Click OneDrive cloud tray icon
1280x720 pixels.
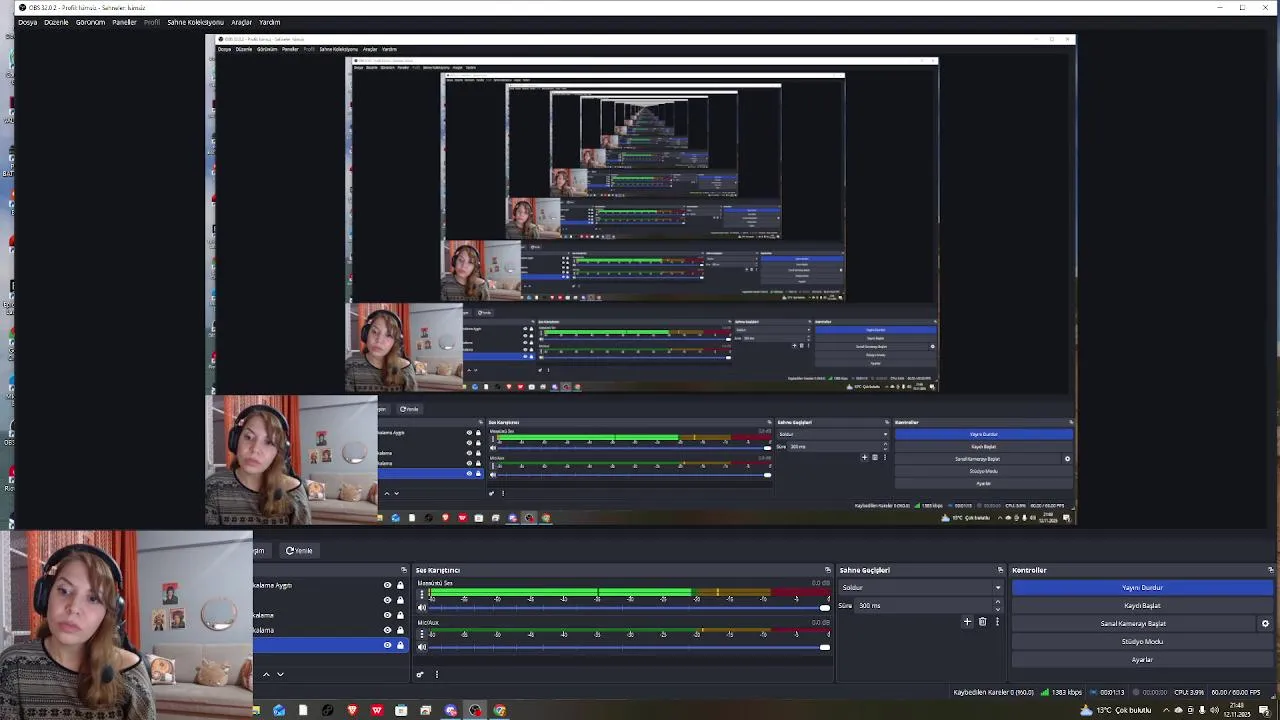pyautogui.click(x=1179, y=710)
